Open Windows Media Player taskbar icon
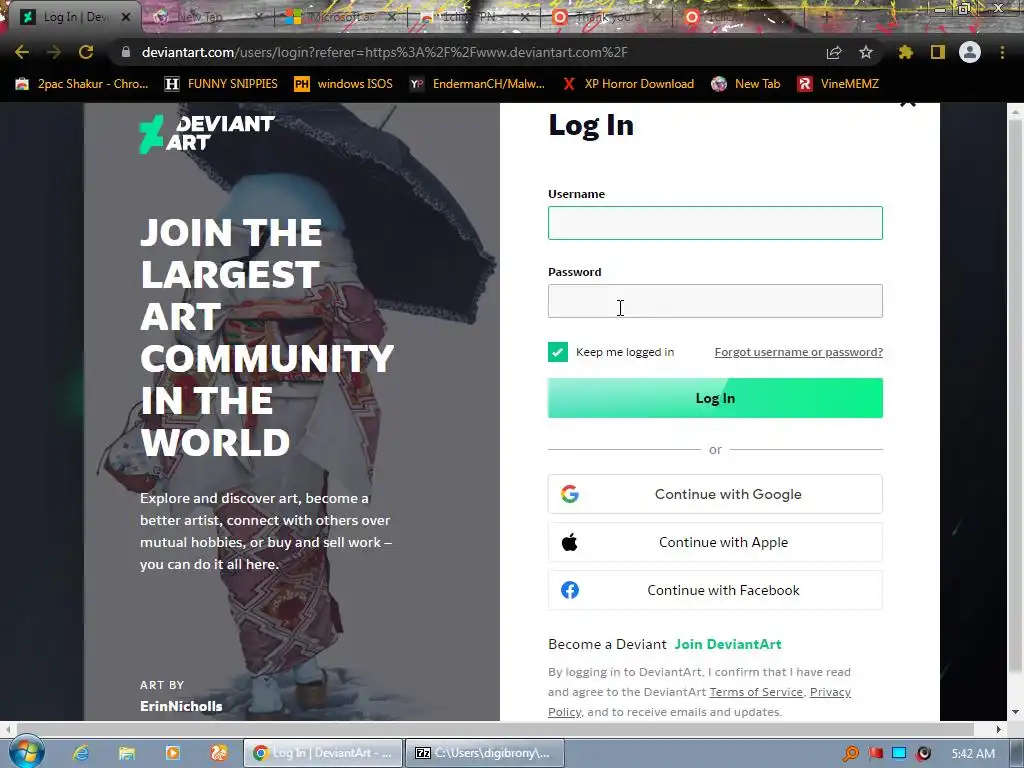This screenshot has height=768, width=1024. point(173,753)
